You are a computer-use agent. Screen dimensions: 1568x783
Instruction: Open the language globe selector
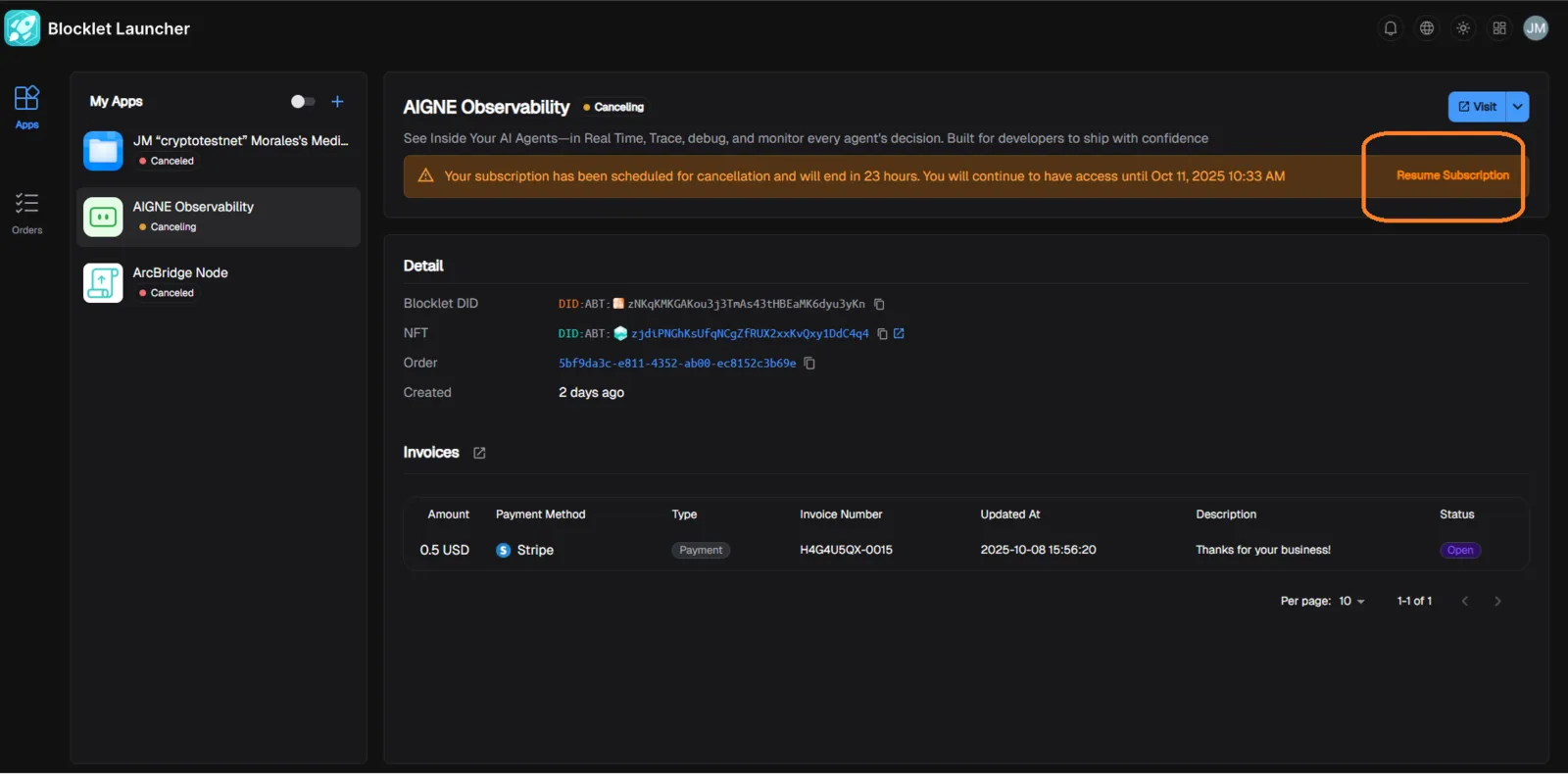1427,28
